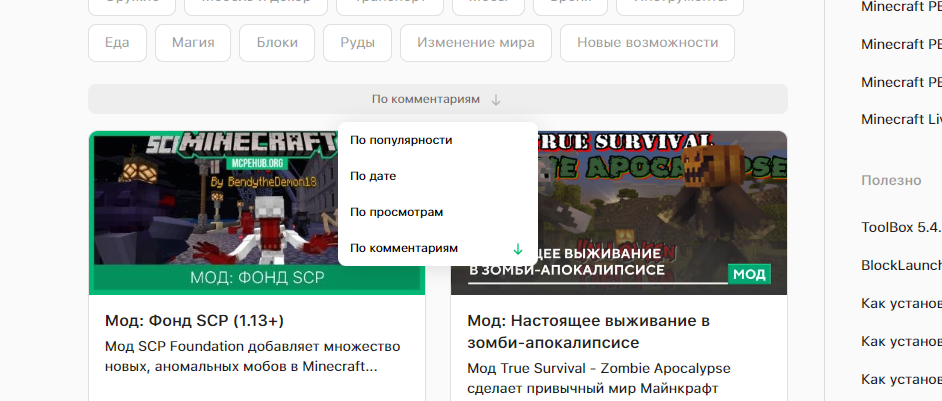Open sidebar link Minecraft Live
Image resolution: width=942 pixels, height=401 pixels.
pyautogui.click(x=901, y=119)
